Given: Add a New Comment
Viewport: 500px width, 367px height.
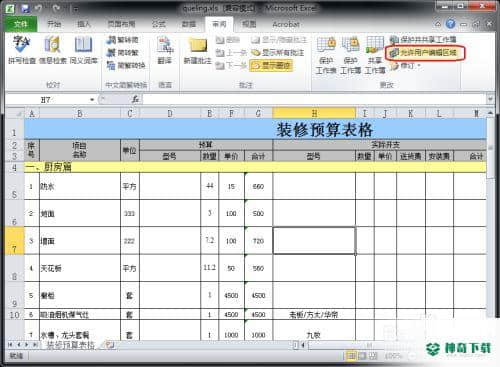Looking at the screenshot, I should (x=198, y=50).
